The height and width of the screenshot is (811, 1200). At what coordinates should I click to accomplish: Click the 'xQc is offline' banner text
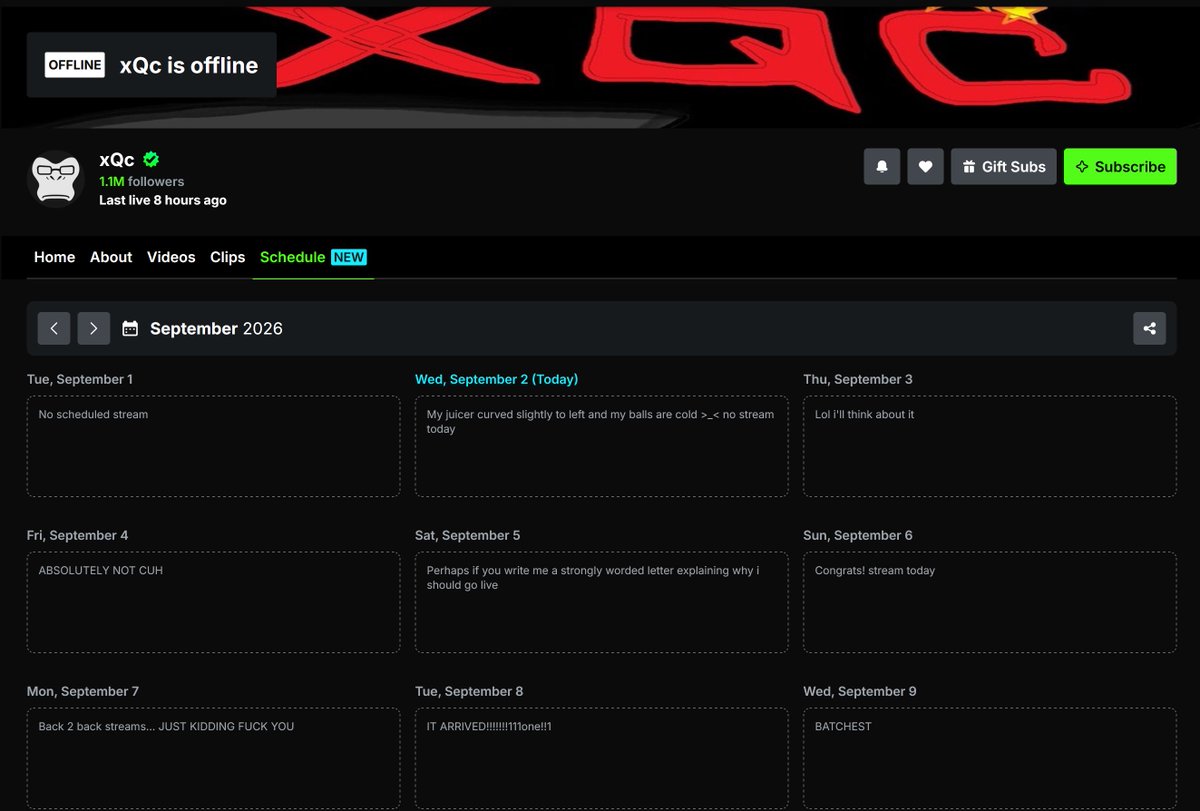pos(189,65)
